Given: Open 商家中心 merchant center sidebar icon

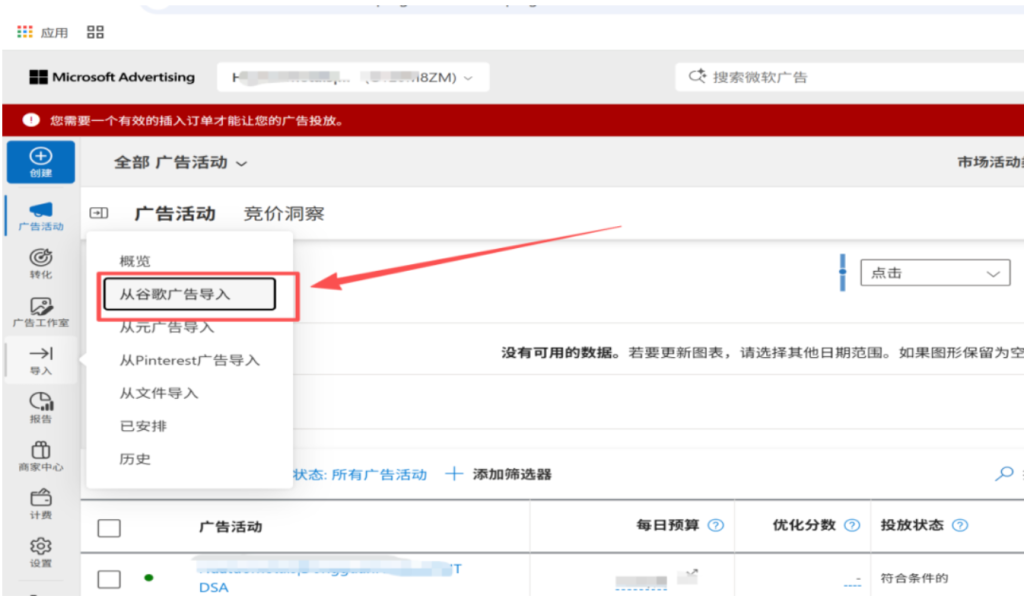Looking at the screenshot, I should (40, 456).
